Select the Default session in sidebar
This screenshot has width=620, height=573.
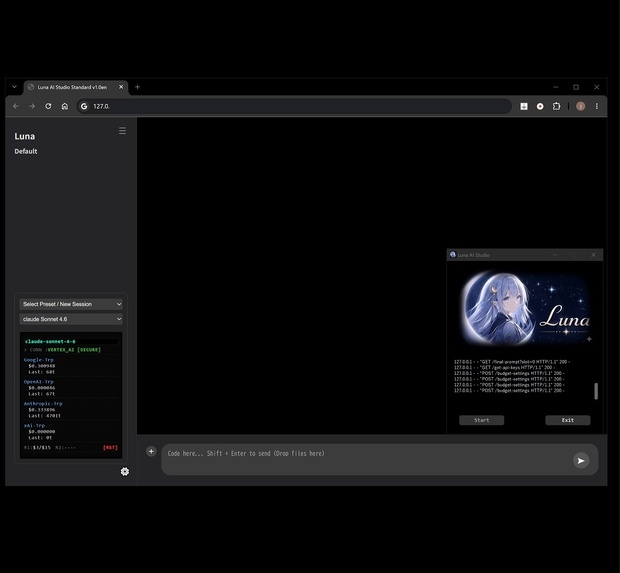pyautogui.click(x=26, y=151)
